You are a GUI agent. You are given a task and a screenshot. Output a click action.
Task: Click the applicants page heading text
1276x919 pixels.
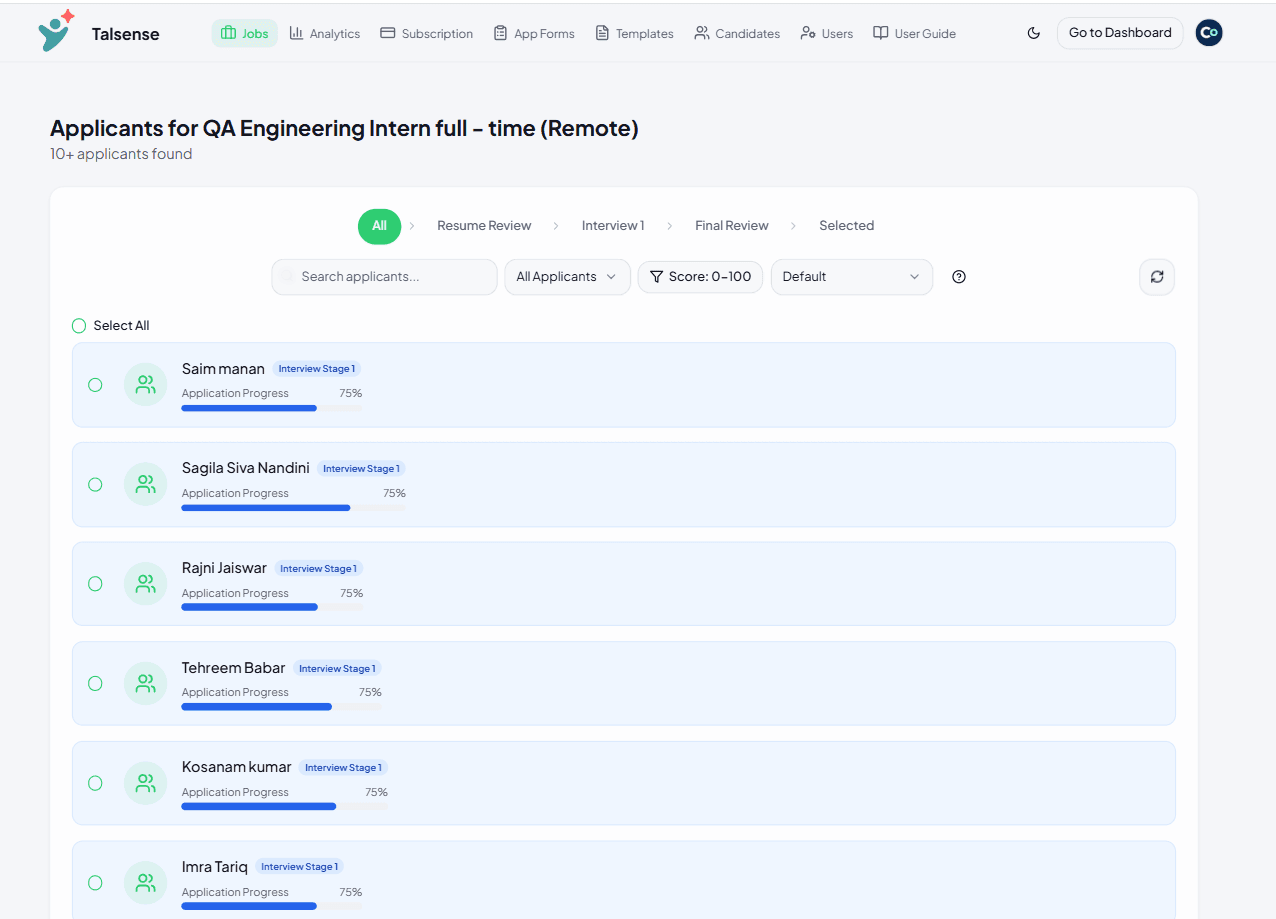(x=344, y=129)
